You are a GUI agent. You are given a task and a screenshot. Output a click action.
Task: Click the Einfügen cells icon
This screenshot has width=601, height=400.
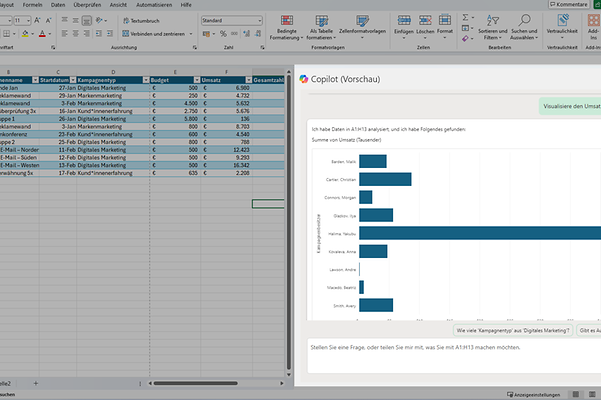pos(404,21)
